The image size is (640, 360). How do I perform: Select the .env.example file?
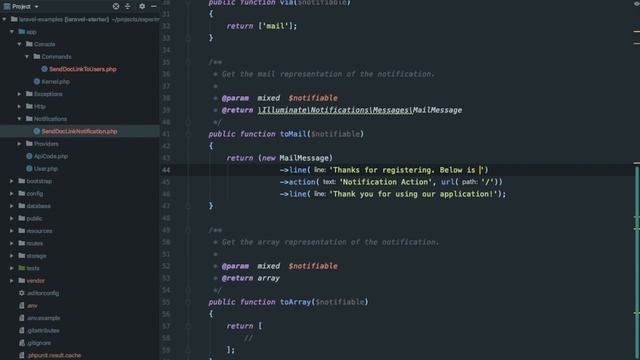pyautogui.click(x=43, y=318)
